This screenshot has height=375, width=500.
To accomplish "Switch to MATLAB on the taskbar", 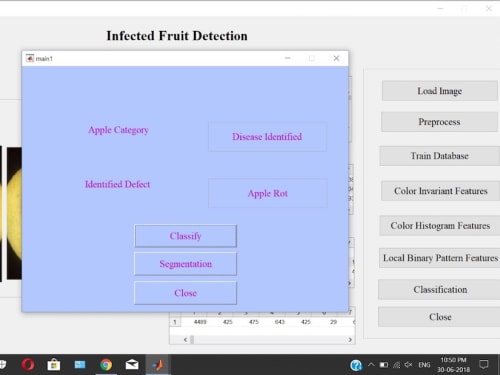I will pos(158,365).
